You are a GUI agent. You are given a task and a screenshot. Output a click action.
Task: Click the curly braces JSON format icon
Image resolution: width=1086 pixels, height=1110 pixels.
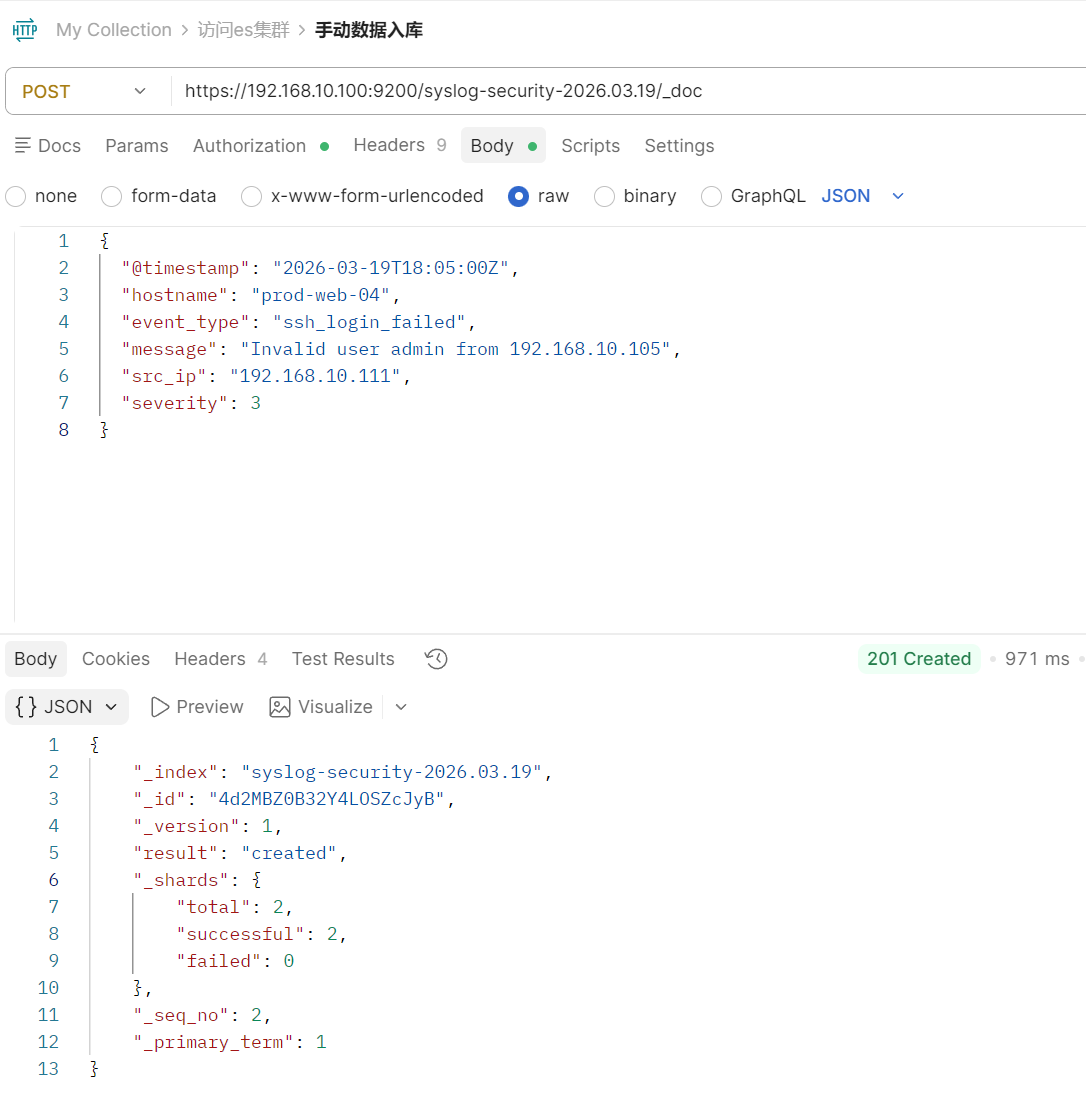27,707
